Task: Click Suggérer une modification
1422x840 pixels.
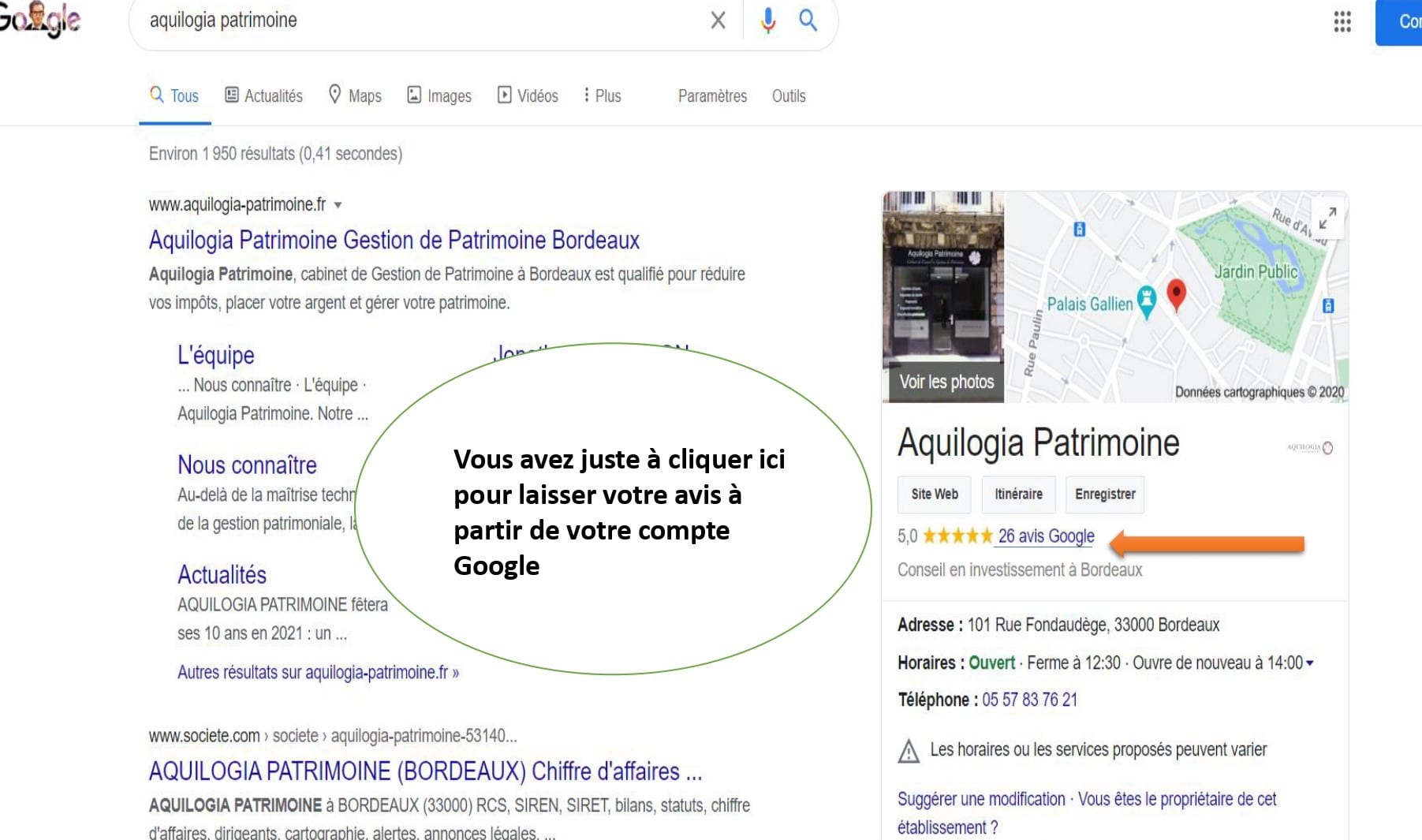Action: pyautogui.click(x=981, y=799)
